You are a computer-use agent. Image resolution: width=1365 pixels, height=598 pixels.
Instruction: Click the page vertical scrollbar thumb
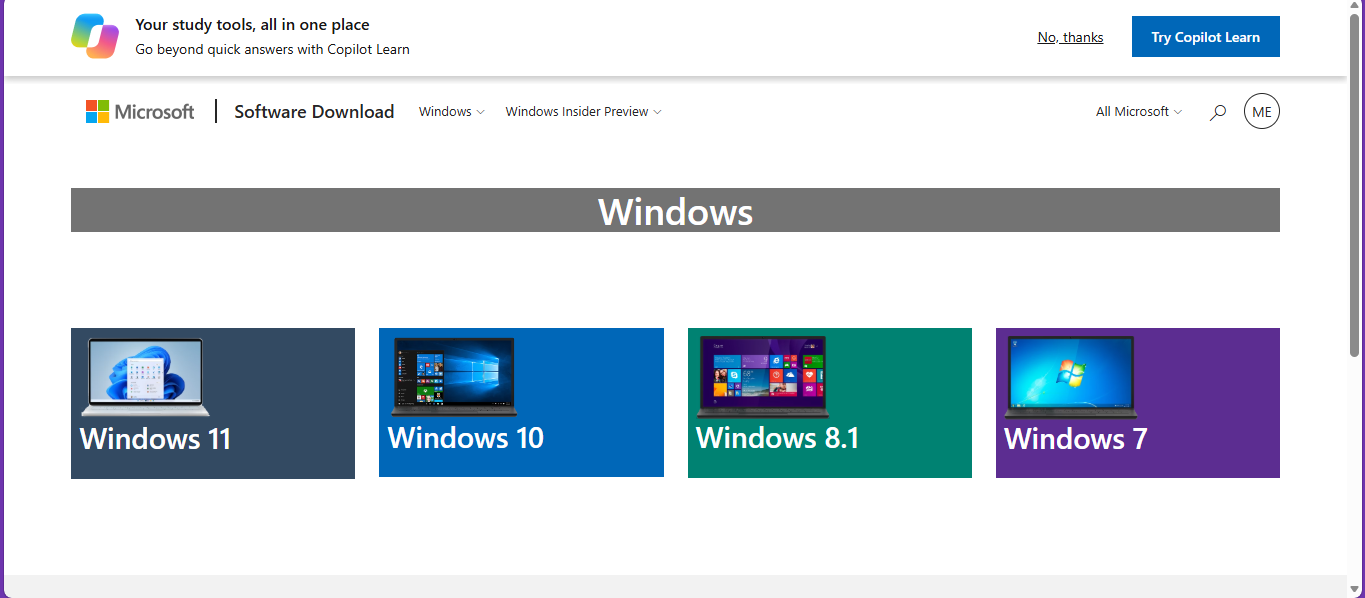(x=1355, y=187)
